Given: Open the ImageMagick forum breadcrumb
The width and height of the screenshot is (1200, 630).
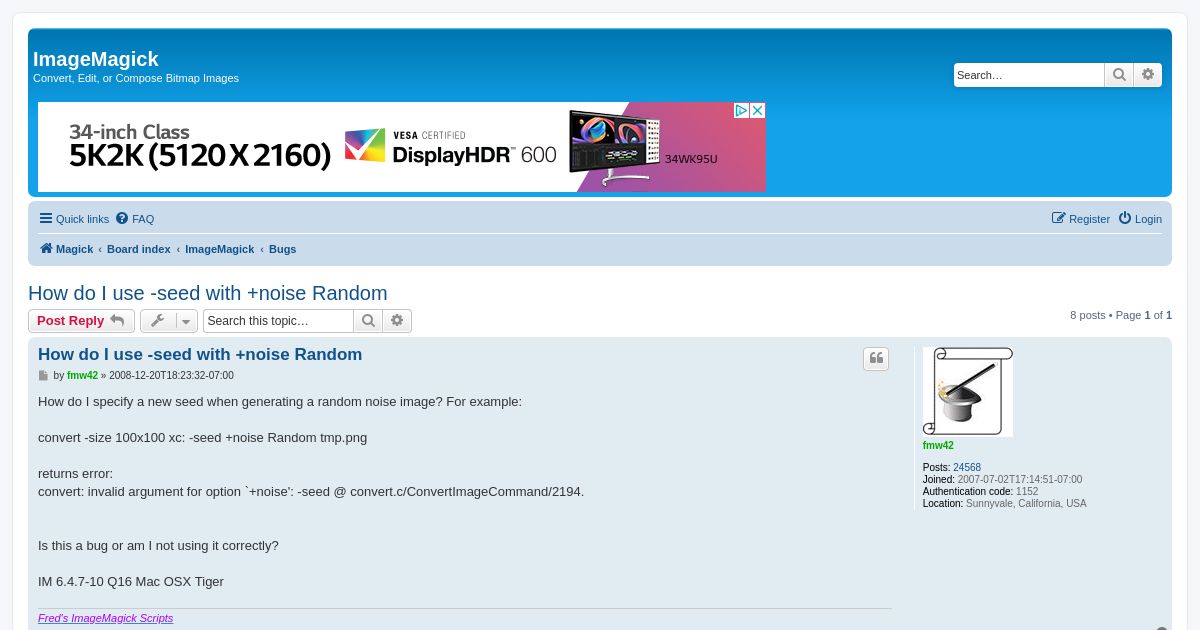Looking at the screenshot, I should click(219, 249).
